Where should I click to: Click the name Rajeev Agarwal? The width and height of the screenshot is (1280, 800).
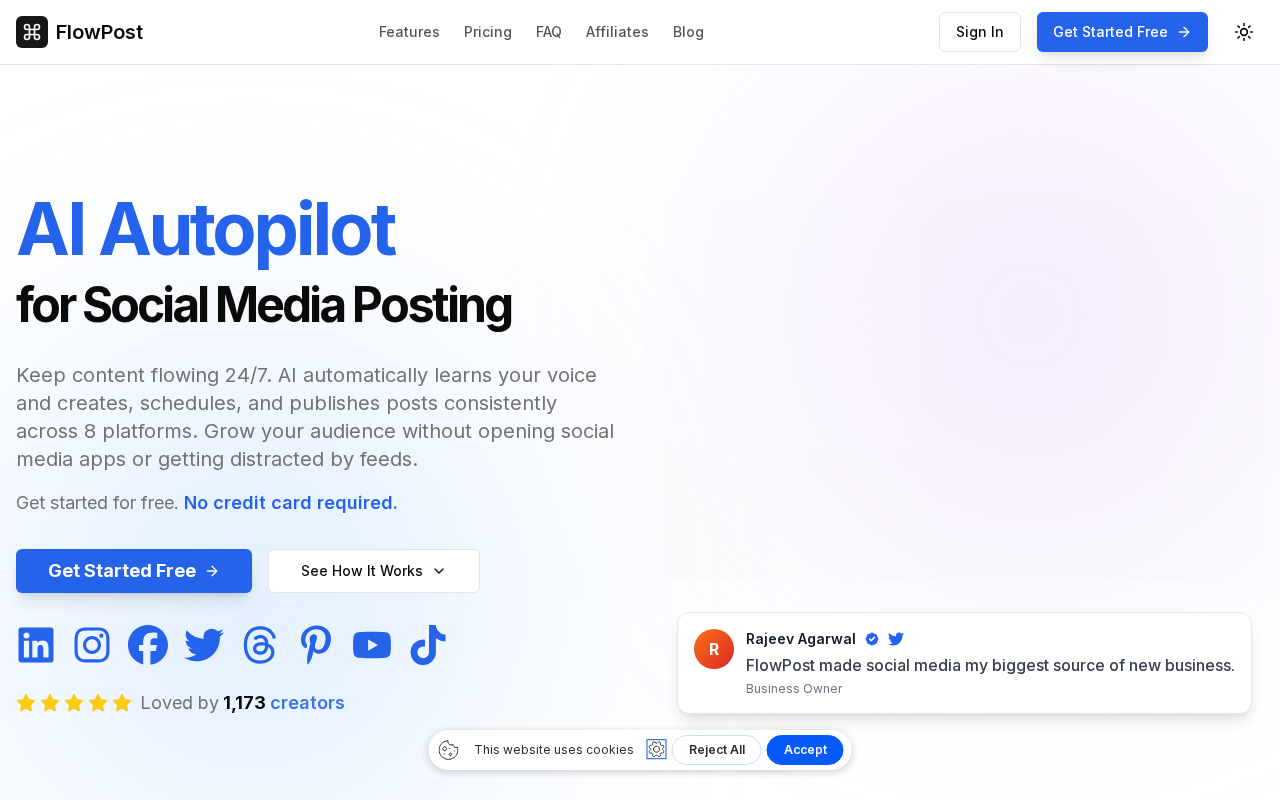[801, 639]
